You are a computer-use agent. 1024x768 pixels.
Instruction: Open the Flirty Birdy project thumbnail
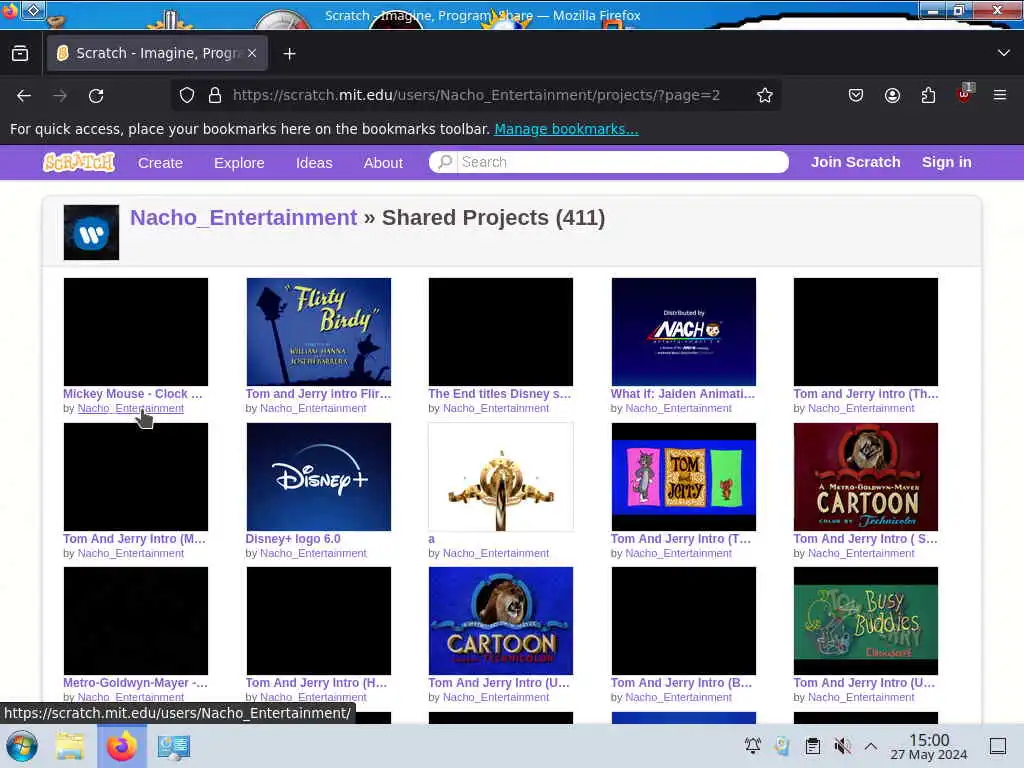[319, 332]
